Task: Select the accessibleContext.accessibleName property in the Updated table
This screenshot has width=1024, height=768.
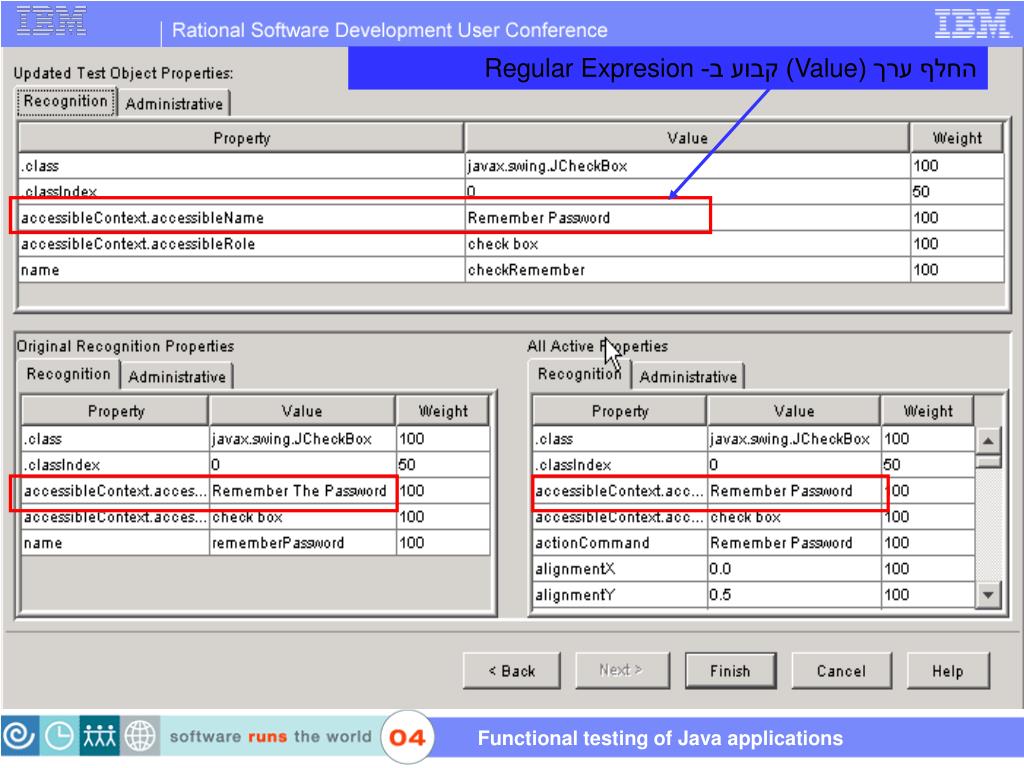Action: click(x=242, y=218)
